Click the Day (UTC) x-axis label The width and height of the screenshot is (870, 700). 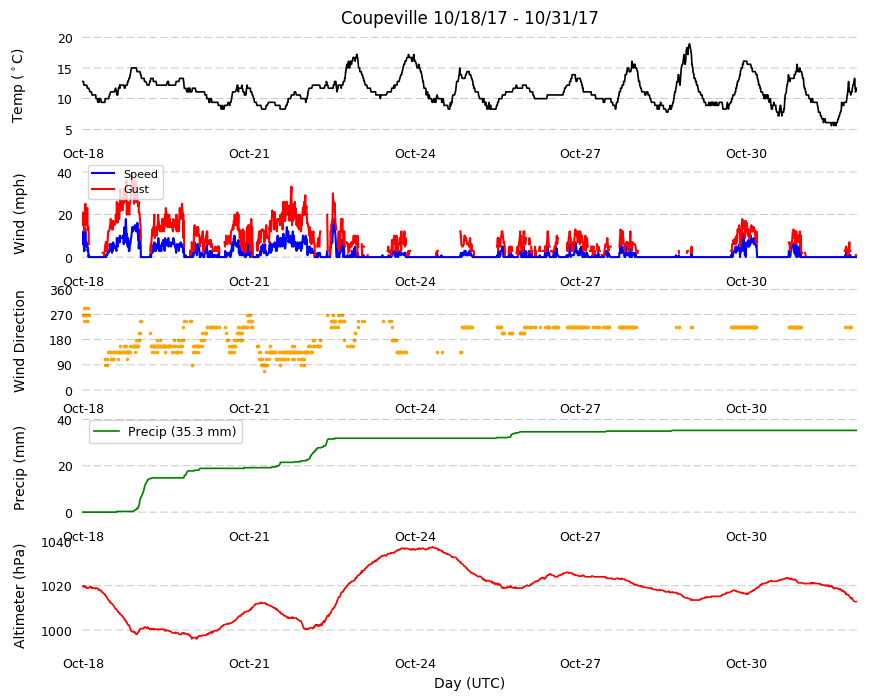tap(469, 683)
